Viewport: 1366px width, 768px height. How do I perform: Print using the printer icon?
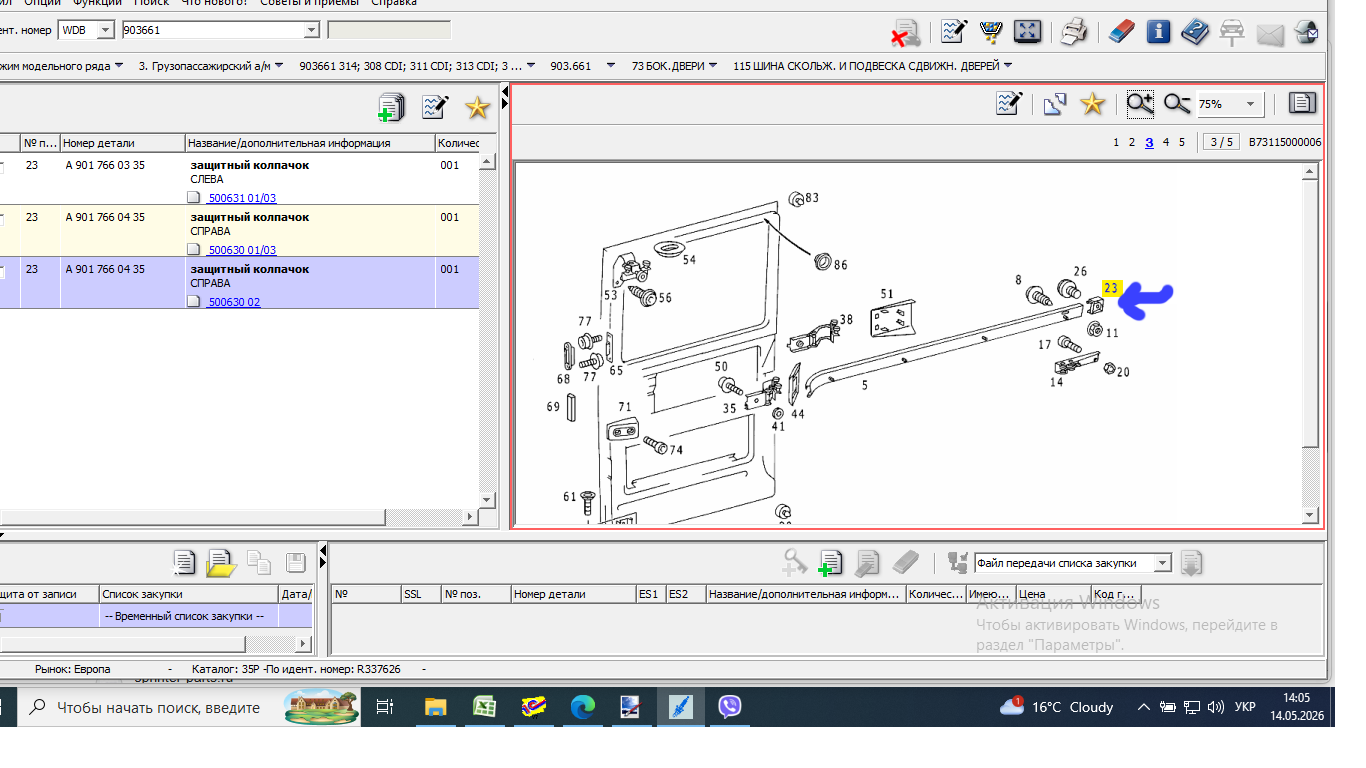point(1074,32)
